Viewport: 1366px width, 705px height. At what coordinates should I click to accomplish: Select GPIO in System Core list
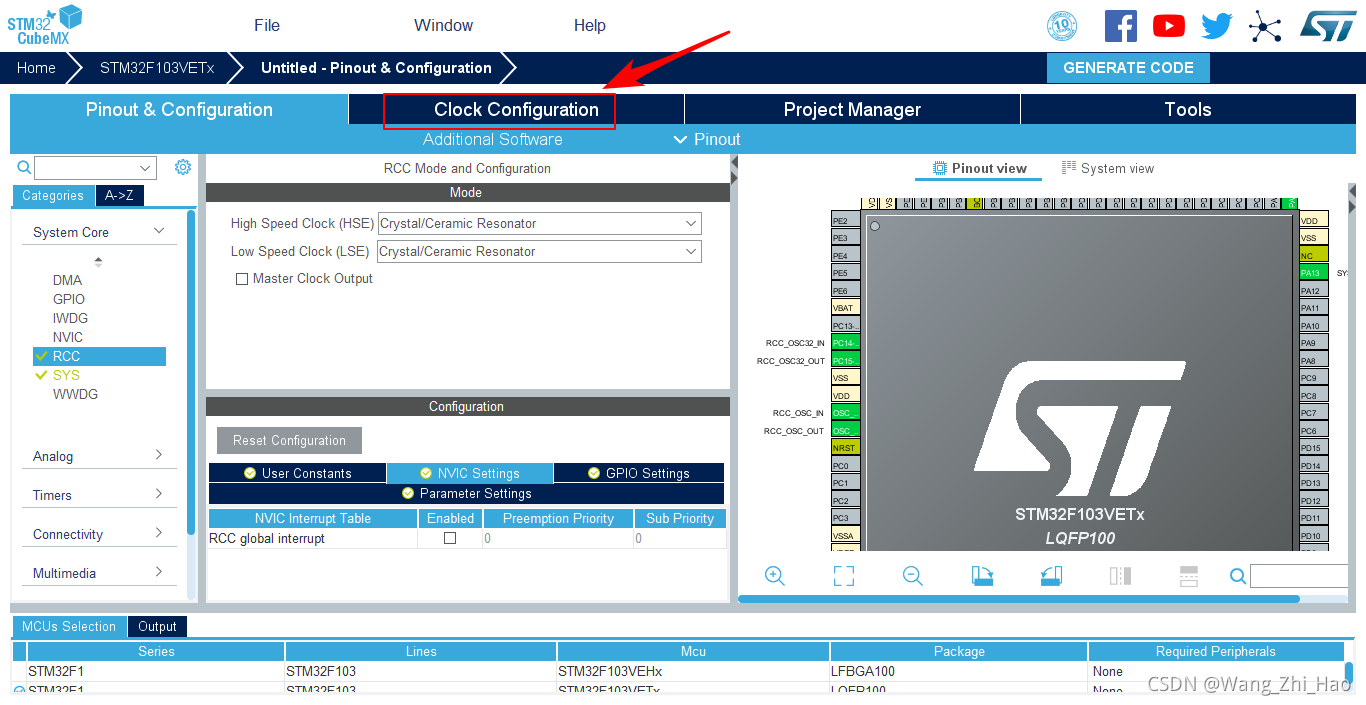click(69, 299)
